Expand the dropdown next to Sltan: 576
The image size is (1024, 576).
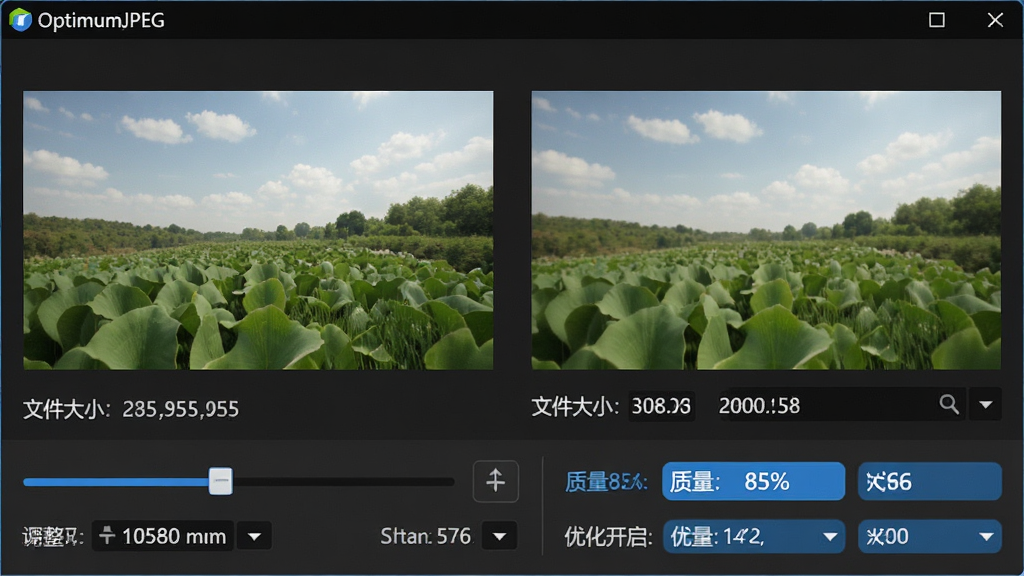pyautogui.click(x=500, y=536)
